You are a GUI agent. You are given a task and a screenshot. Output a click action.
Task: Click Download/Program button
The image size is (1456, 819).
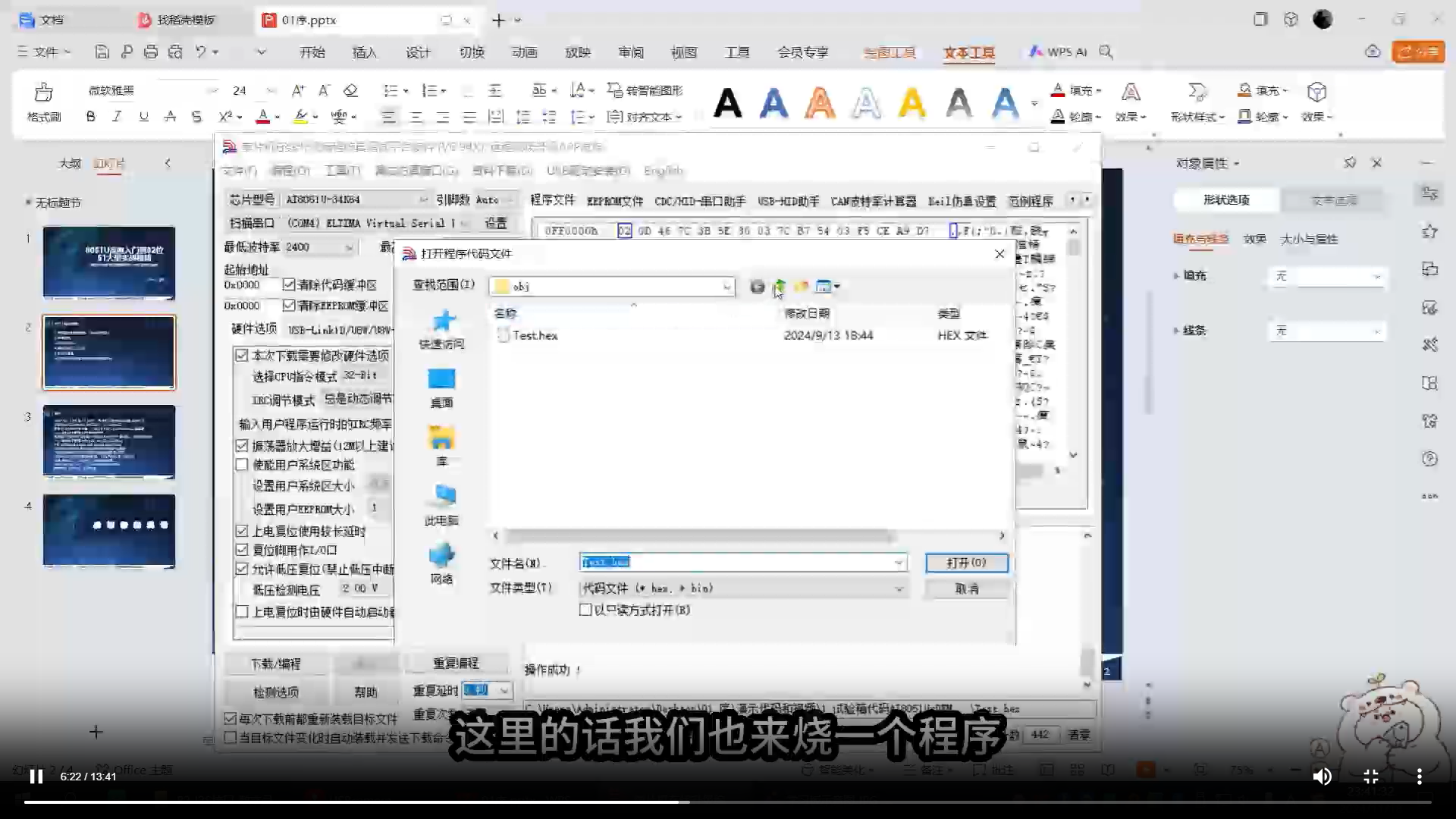[276, 664]
